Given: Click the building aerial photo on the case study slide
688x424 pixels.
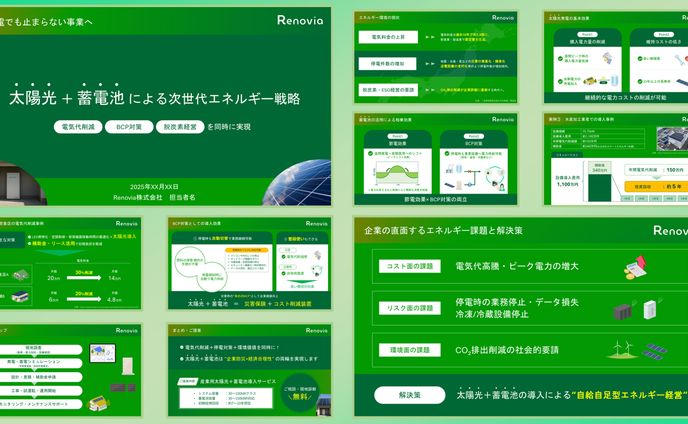Looking at the screenshot, I should [x=672, y=139].
